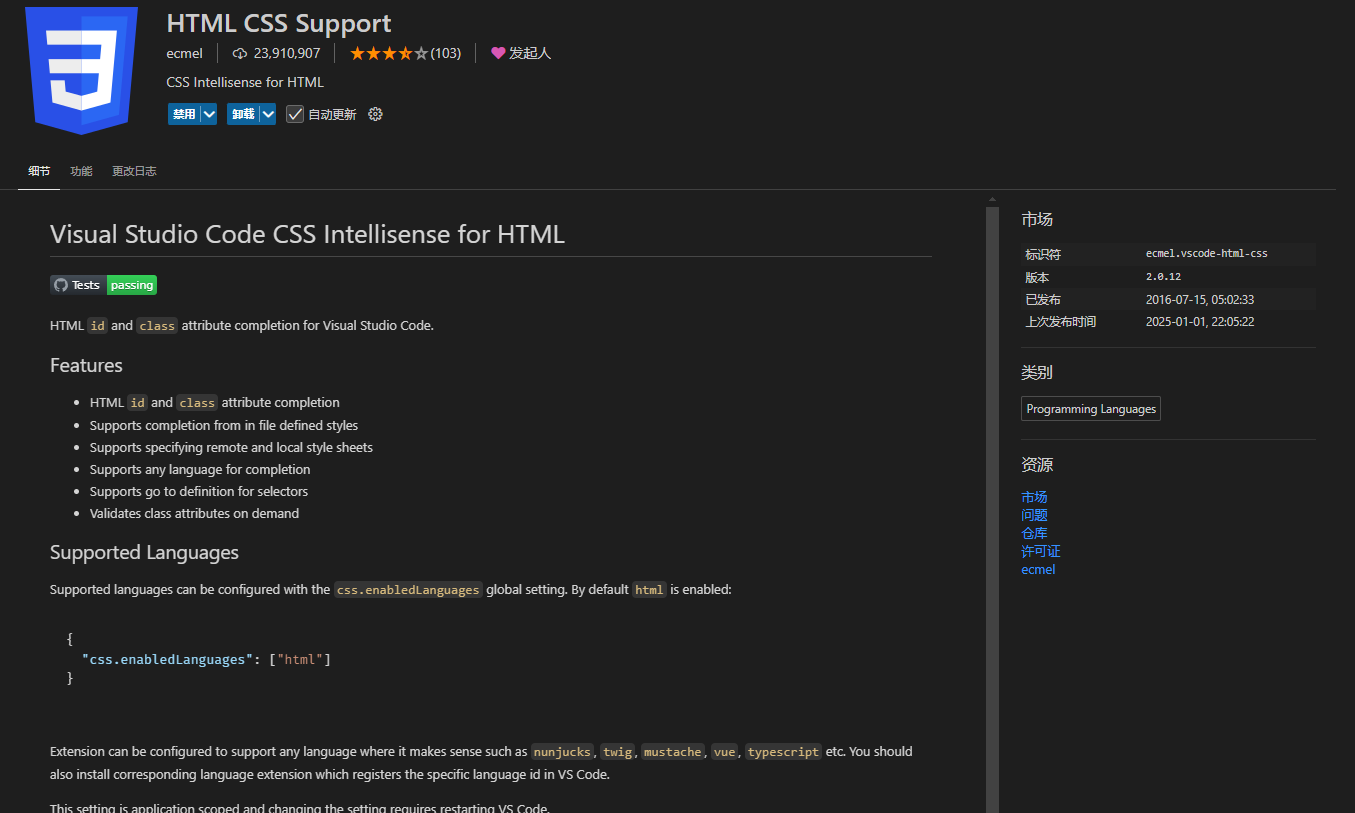
Task: Click the typescript inline code
Action: (783, 752)
